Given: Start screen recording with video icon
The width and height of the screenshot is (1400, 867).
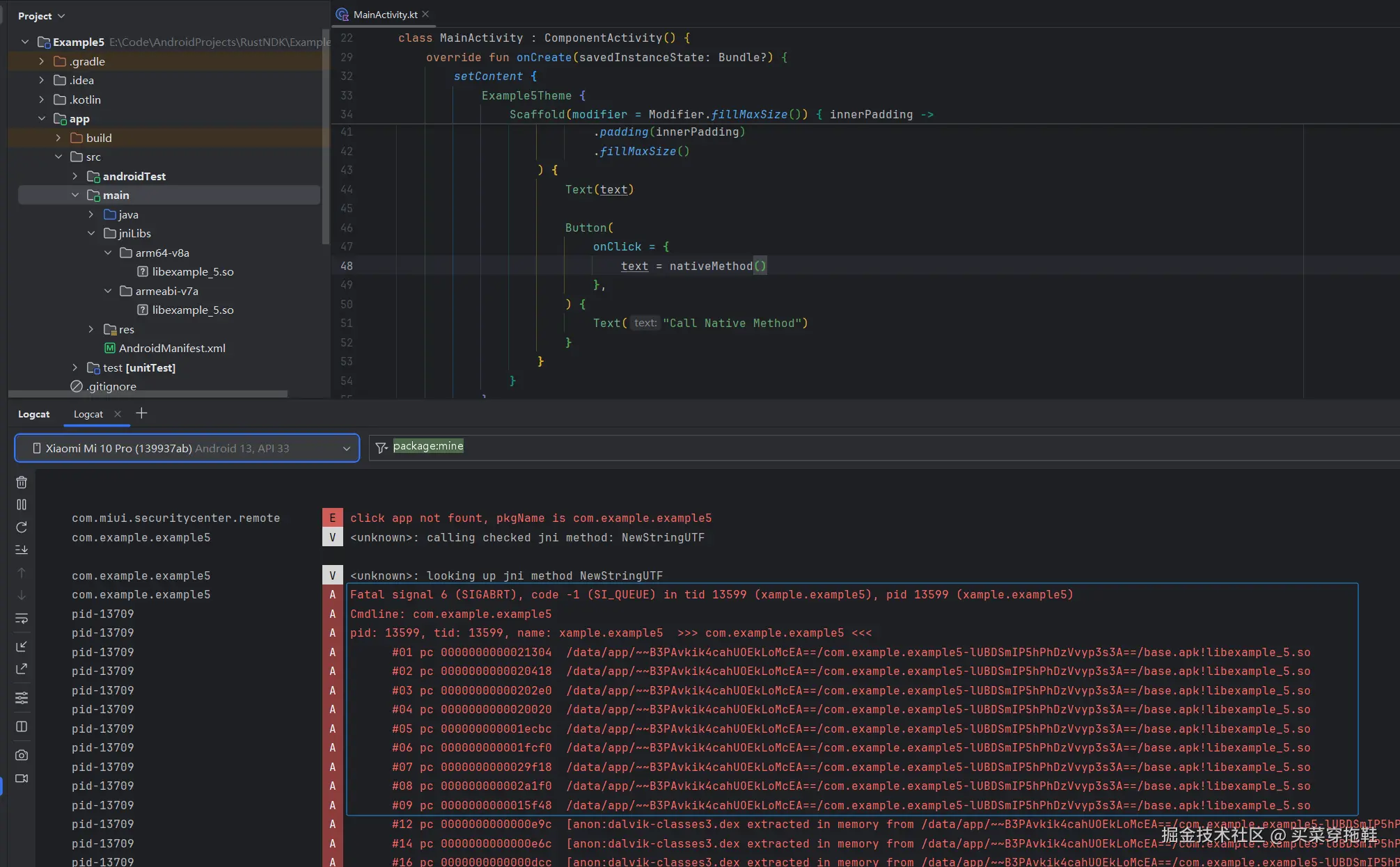Looking at the screenshot, I should click(x=22, y=779).
